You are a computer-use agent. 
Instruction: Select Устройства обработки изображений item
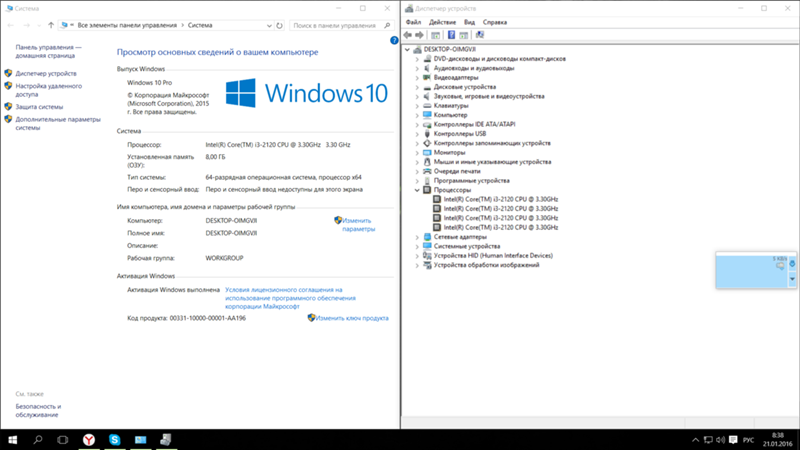pyautogui.click(x=486, y=265)
